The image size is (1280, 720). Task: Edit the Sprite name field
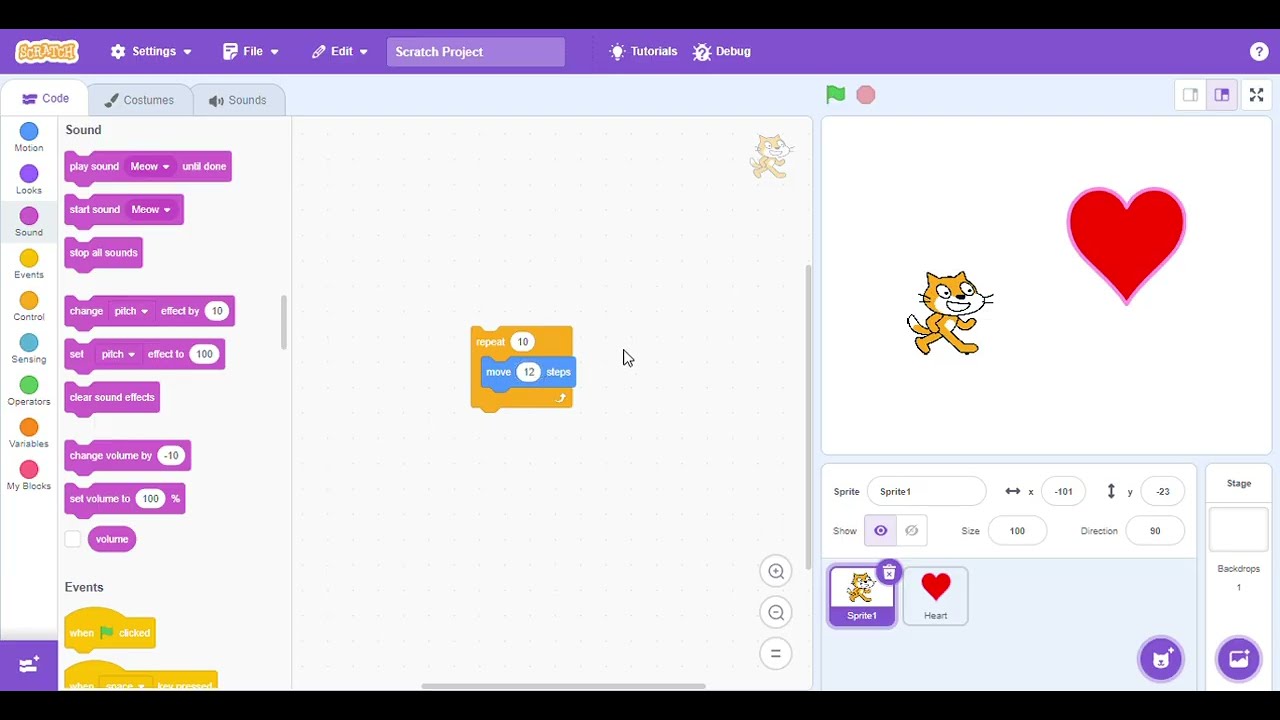tap(927, 491)
